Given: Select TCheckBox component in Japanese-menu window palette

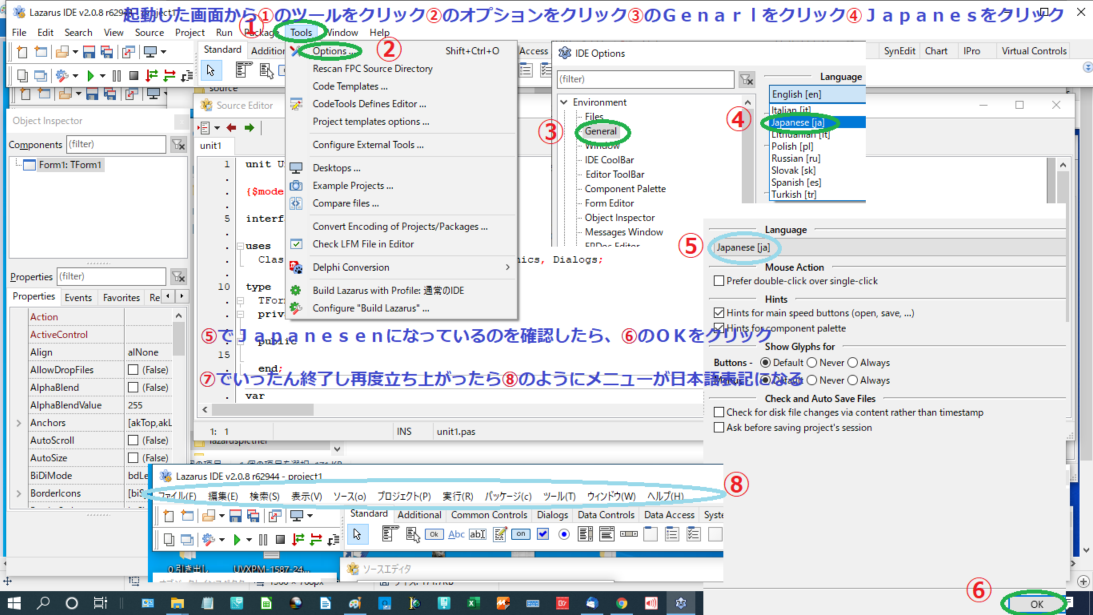Looking at the screenshot, I should click(x=542, y=535).
